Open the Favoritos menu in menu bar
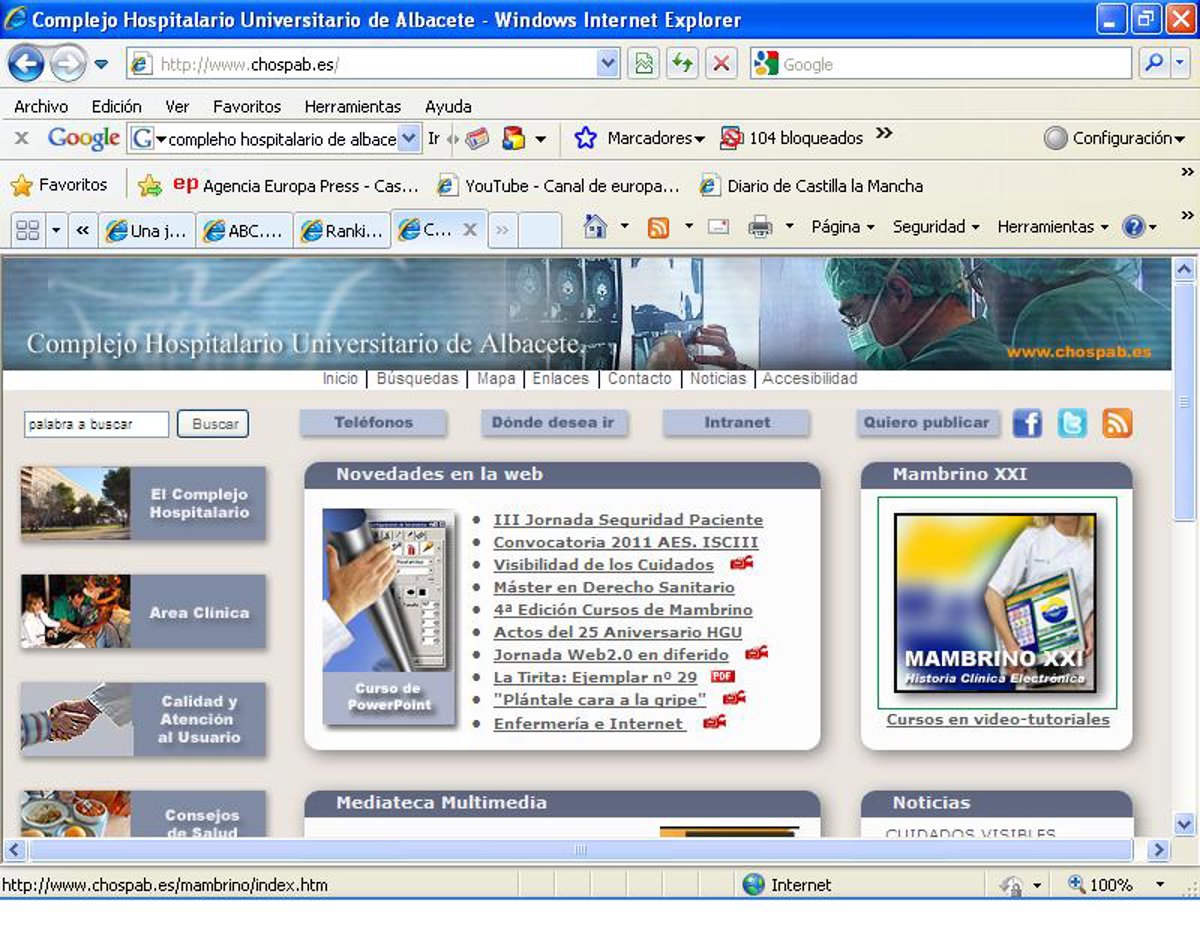The width and height of the screenshot is (1200, 930). pyautogui.click(x=246, y=106)
